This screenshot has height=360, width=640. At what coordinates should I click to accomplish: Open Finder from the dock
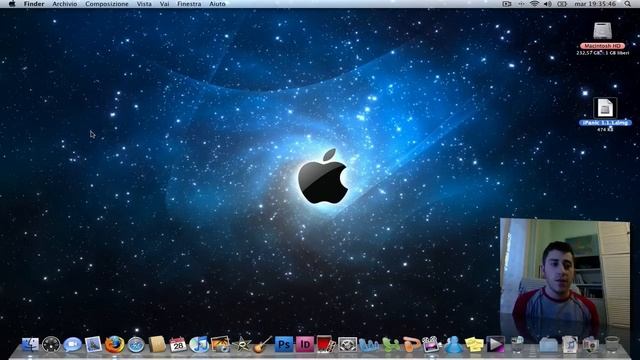point(30,344)
